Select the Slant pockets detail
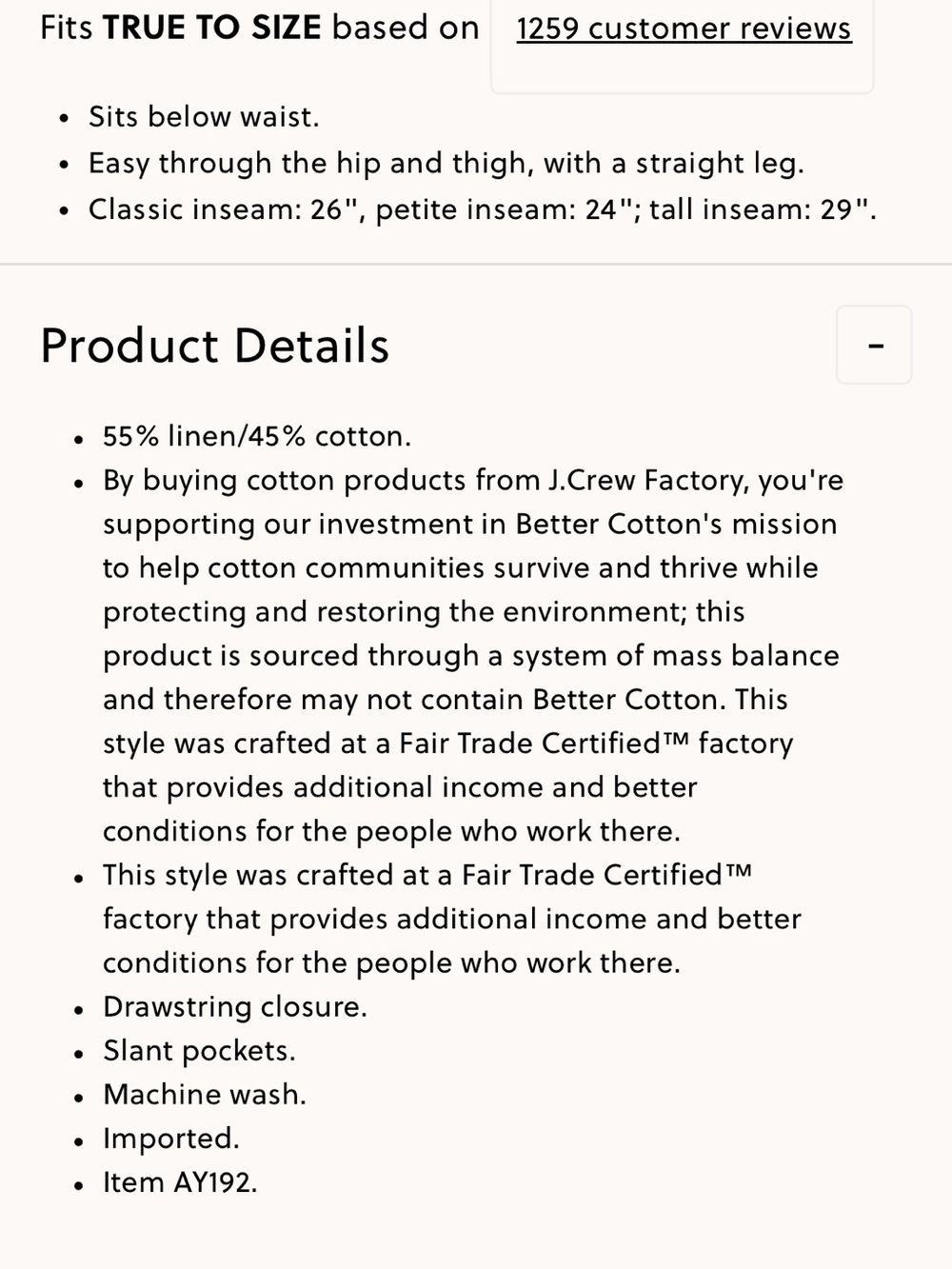 pyautogui.click(x=199, y=1051)
